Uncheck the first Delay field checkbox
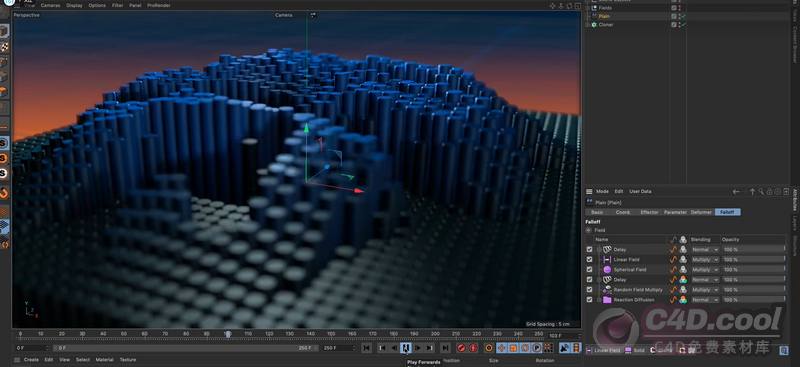This screenshot has height=367, width=800. pyautogui.click(x=590, y=250)
